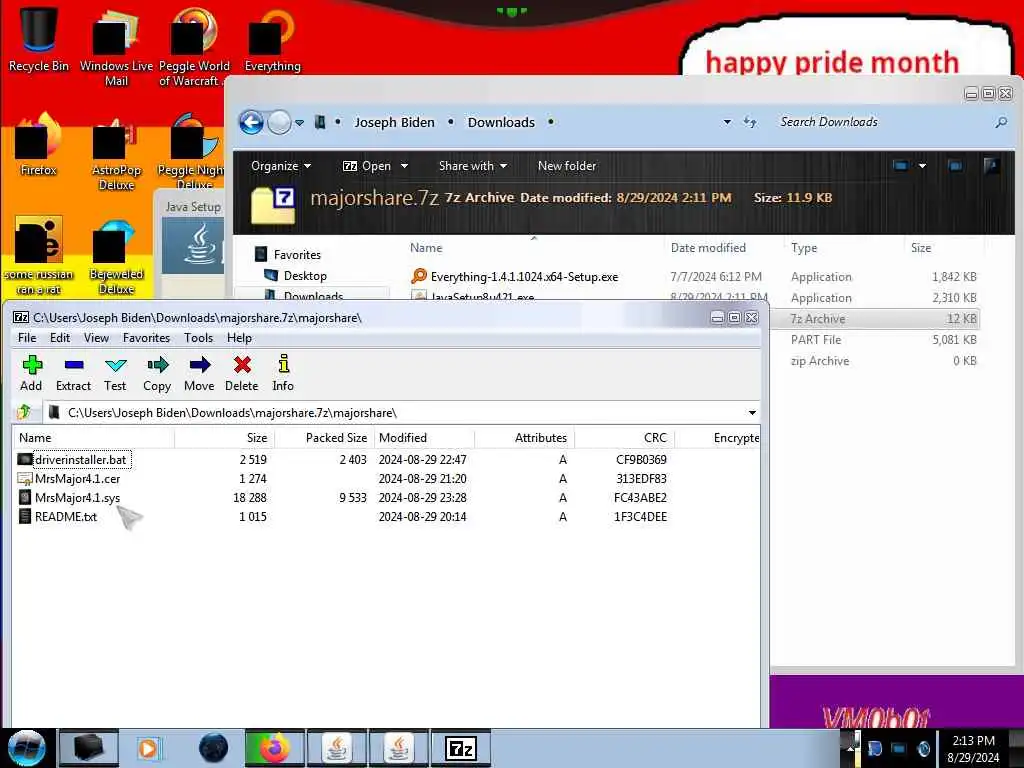Click Downloads breadcrumb in Explorer
The width and height of the screenshot is (1024, 768).
[x=501, y=122]
